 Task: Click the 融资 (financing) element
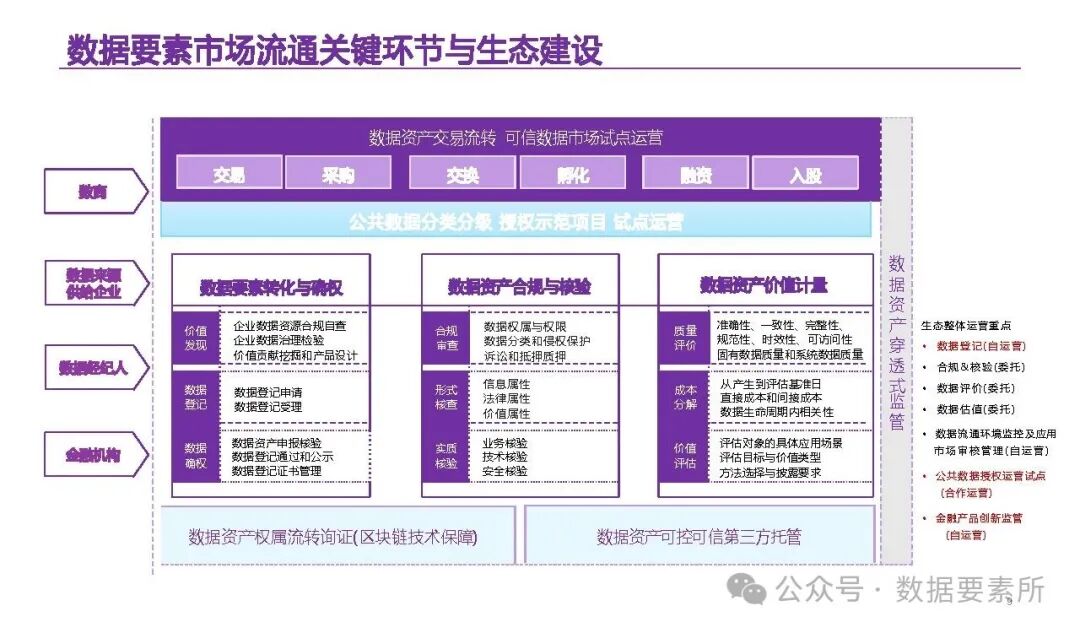(x=695, y=172)
